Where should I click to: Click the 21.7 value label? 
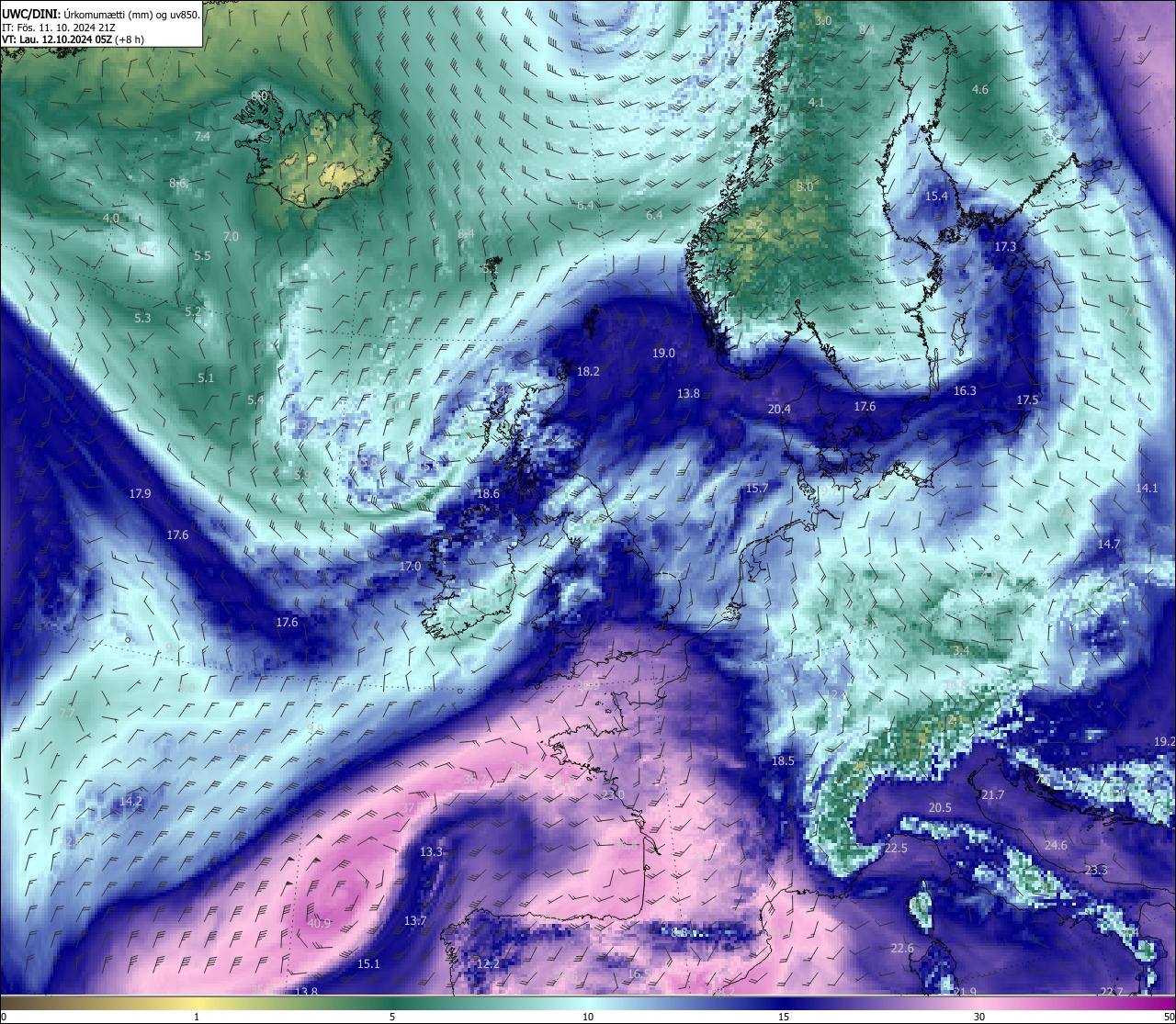[x=993, y=795]
